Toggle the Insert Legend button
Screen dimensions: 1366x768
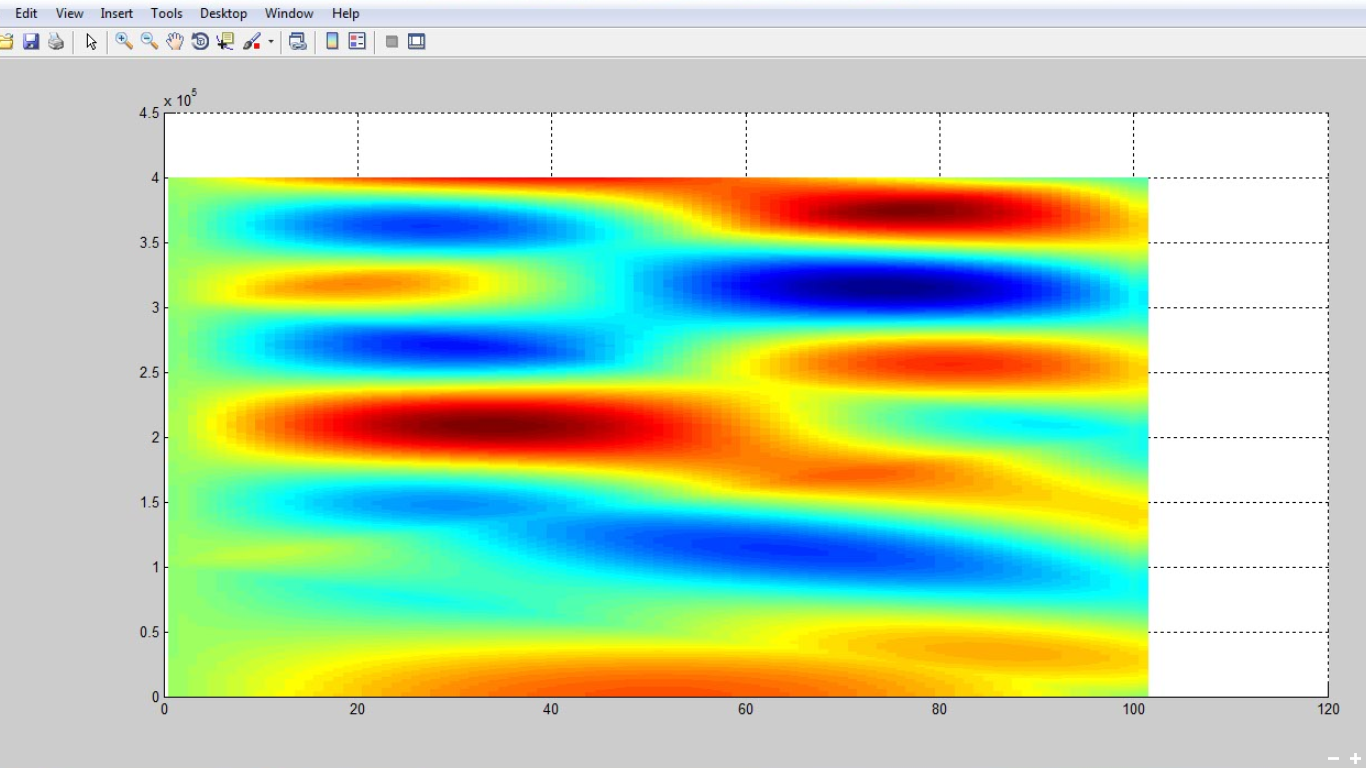coord(357,42)
